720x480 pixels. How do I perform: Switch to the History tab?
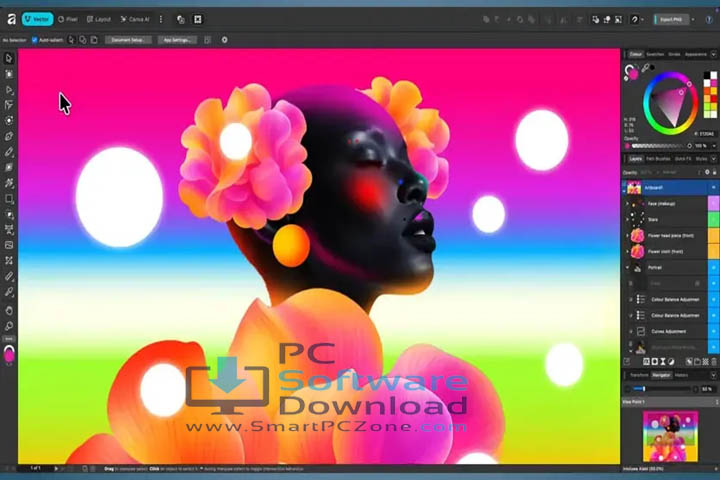click(681, 375)
